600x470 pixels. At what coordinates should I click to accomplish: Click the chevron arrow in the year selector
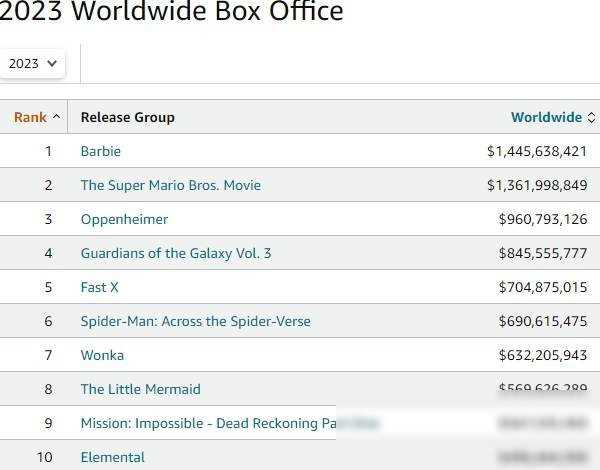[52, 63]
